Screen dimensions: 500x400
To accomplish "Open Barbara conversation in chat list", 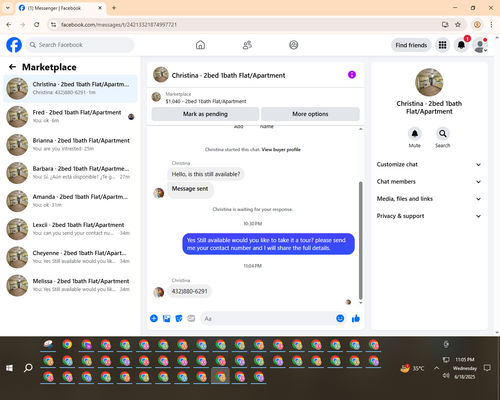I will pyautogui.click(x=70, y=173).
